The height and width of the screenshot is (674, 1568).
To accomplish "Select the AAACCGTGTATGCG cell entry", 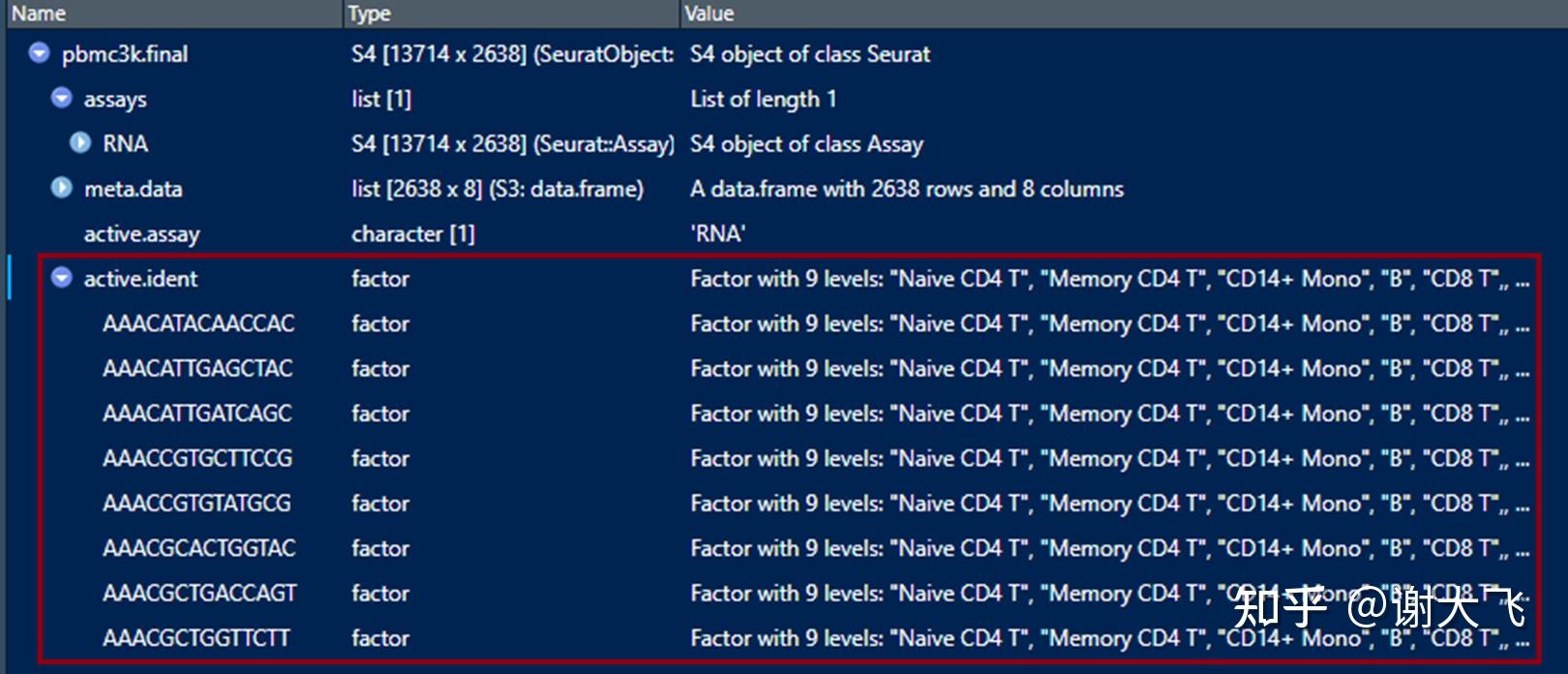I will (x=196, y=504).
